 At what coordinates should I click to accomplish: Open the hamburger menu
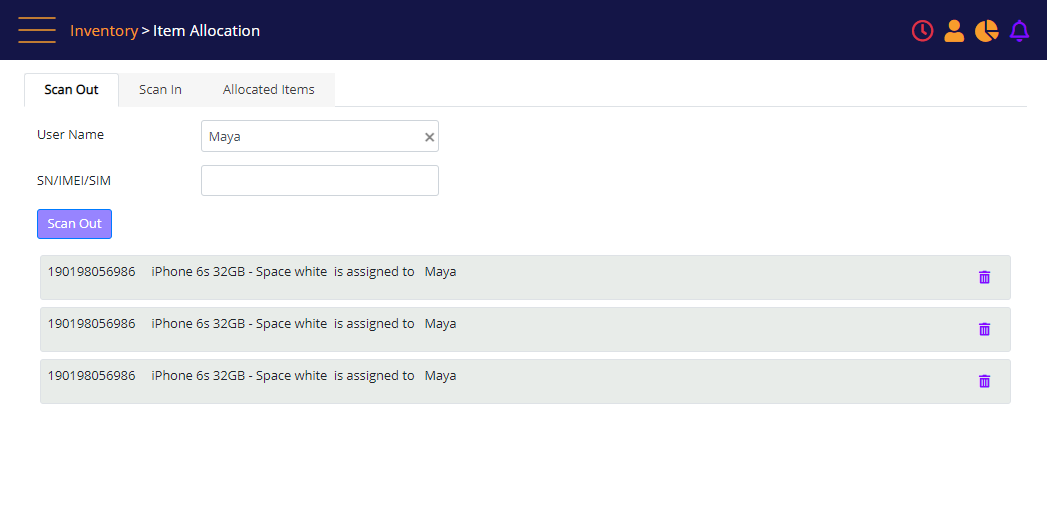coord(37,30)
